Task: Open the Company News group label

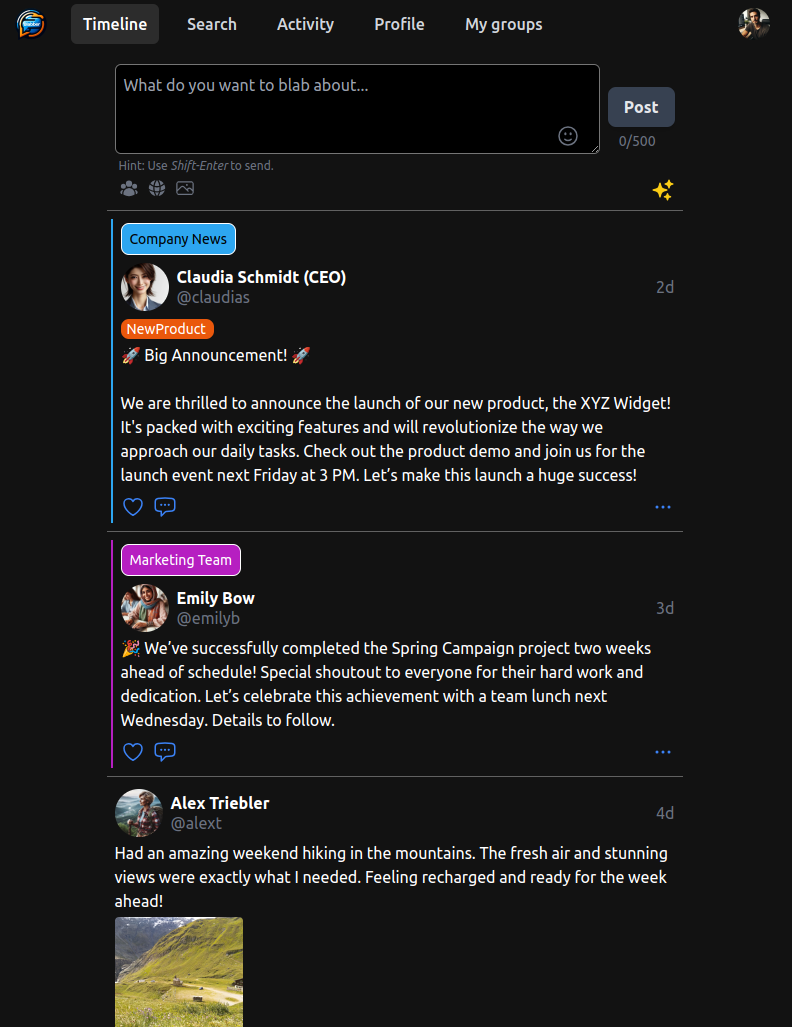Action: tap(178, 239)
